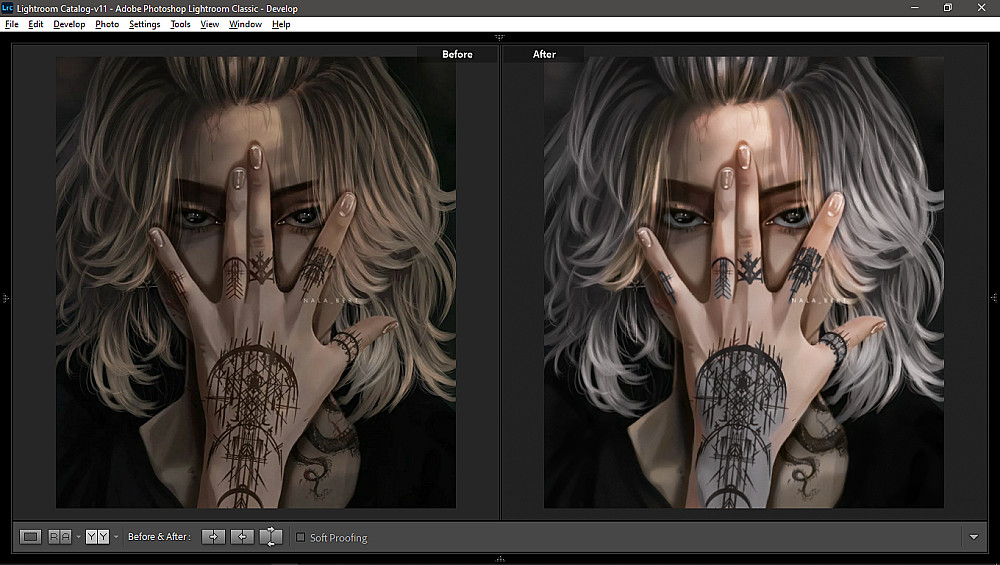The image size is (1000, 565).
Task: Open the Develop menu
Action: point(69,24)
